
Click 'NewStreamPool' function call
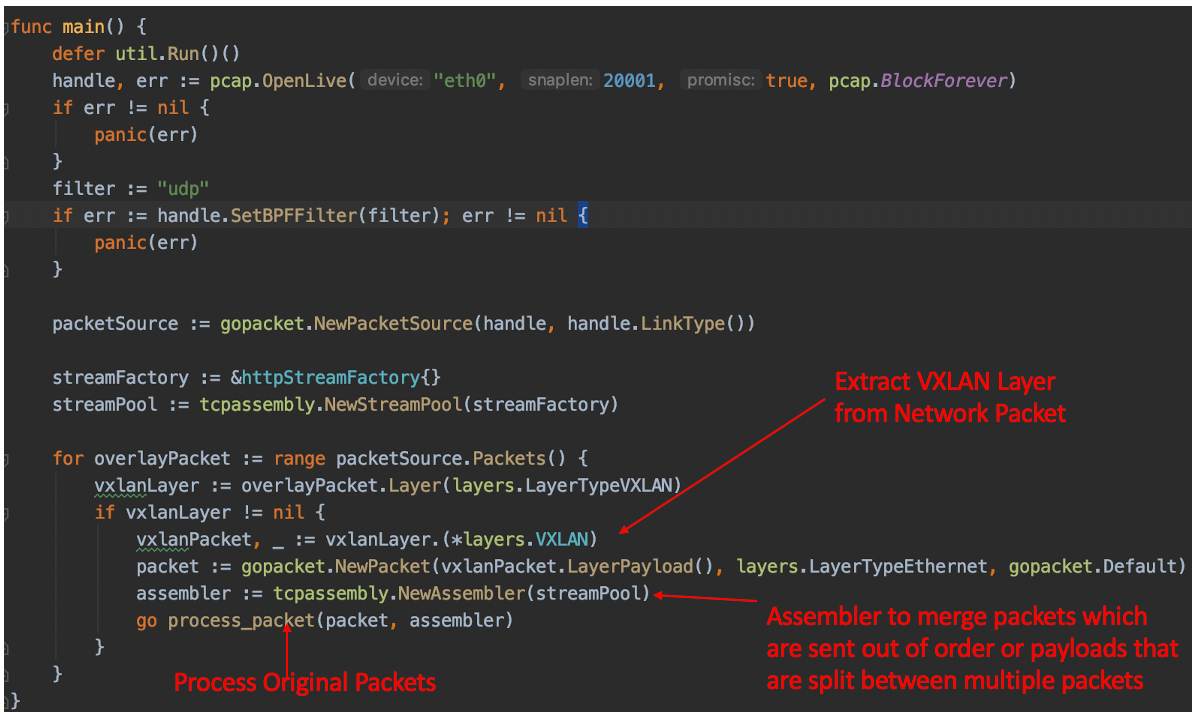click(x=393, y=404)
